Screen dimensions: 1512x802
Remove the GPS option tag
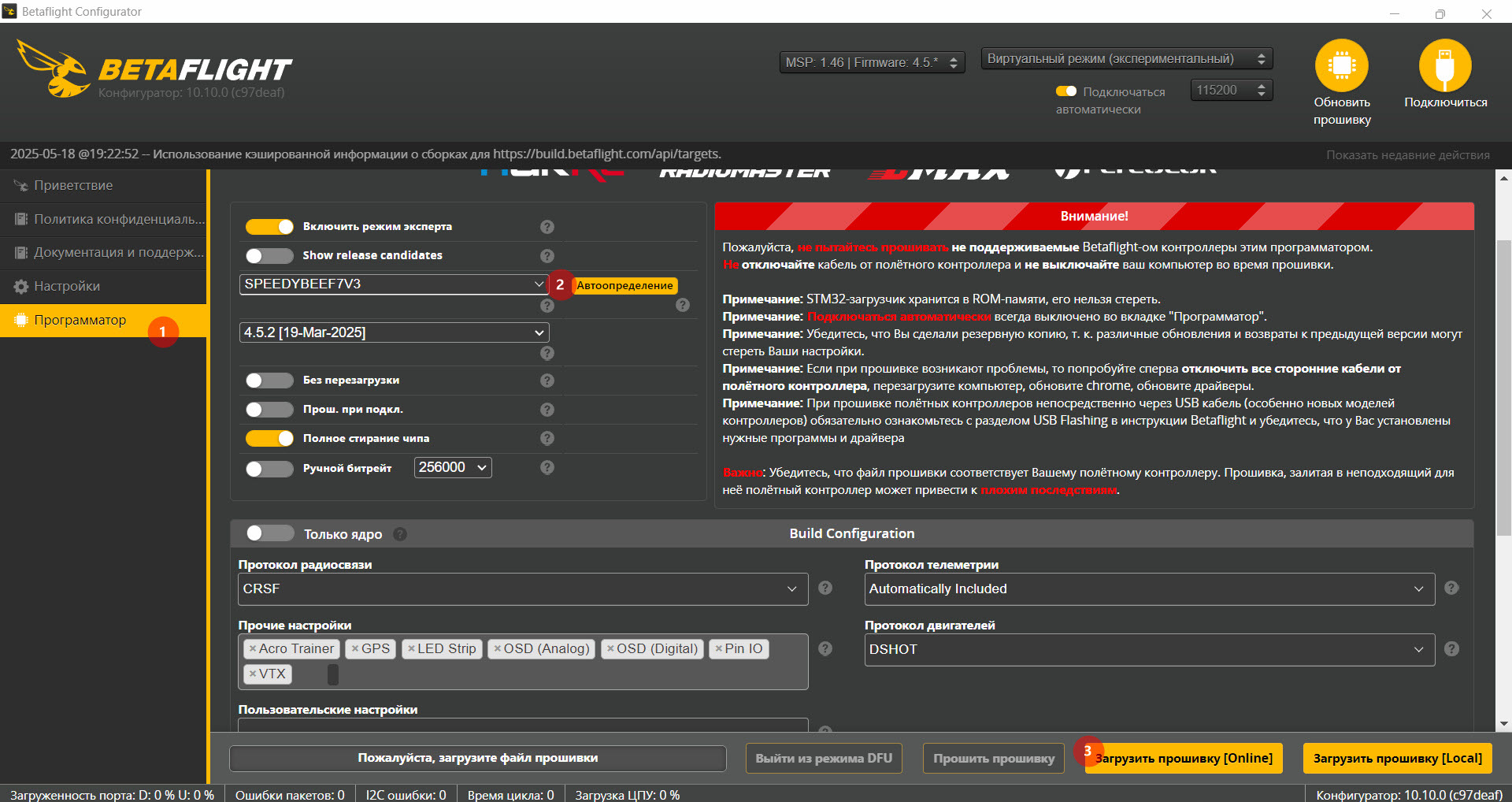point(355,648)
